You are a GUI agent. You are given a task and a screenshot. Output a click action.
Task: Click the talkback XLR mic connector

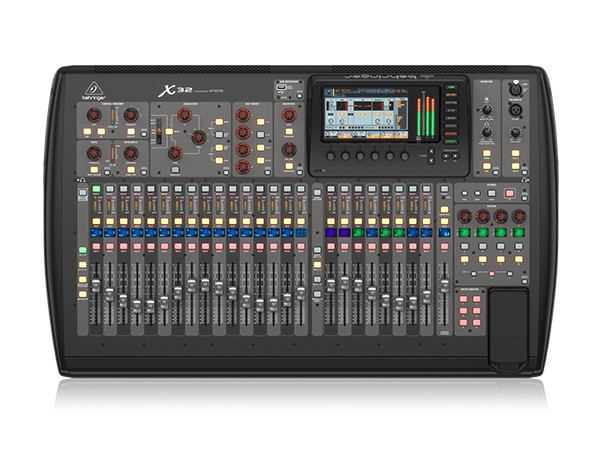tap(515, 110)
